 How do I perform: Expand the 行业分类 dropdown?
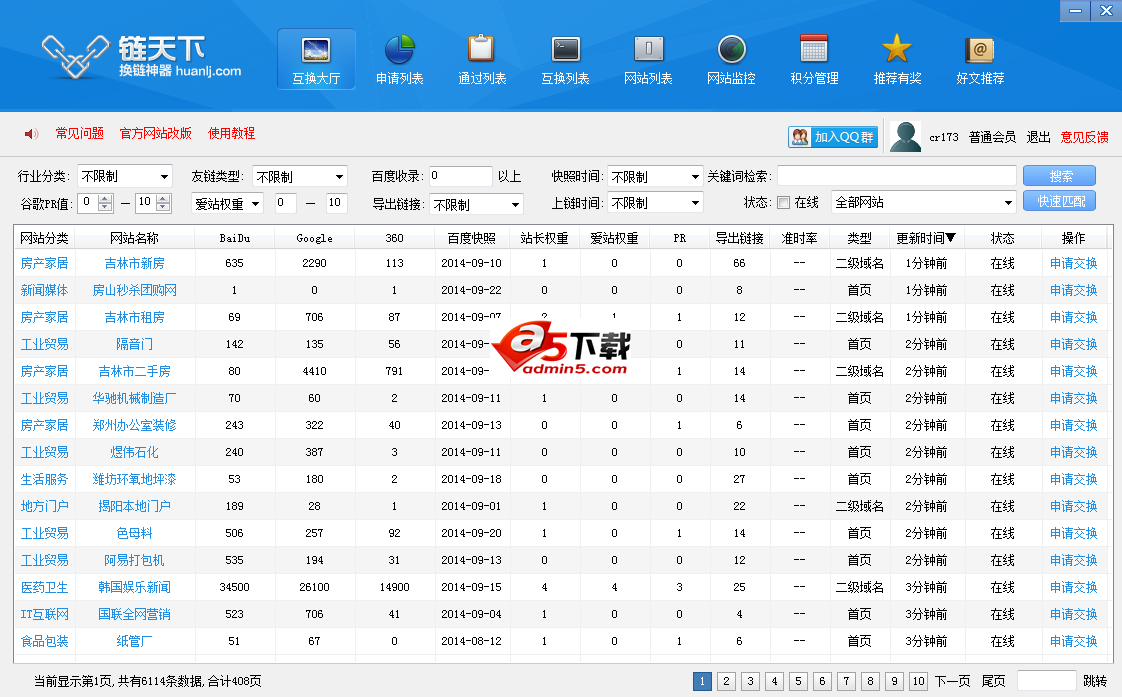(x=124, y=177)
